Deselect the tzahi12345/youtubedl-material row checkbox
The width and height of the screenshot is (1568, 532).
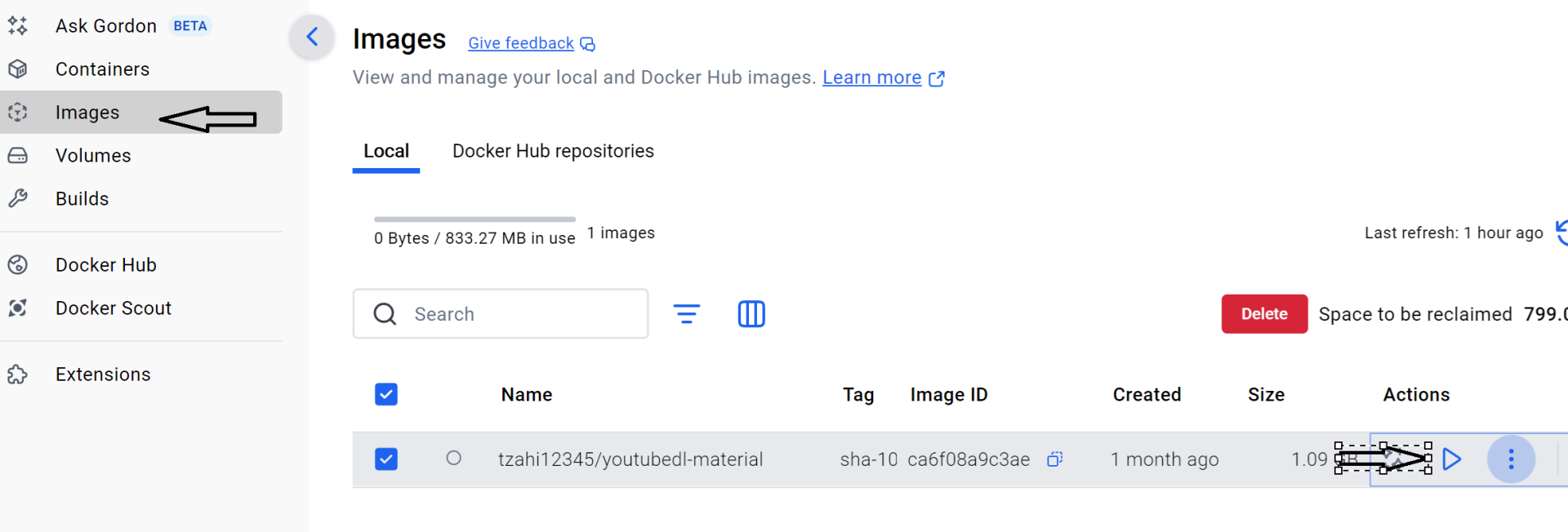point(386,459)
